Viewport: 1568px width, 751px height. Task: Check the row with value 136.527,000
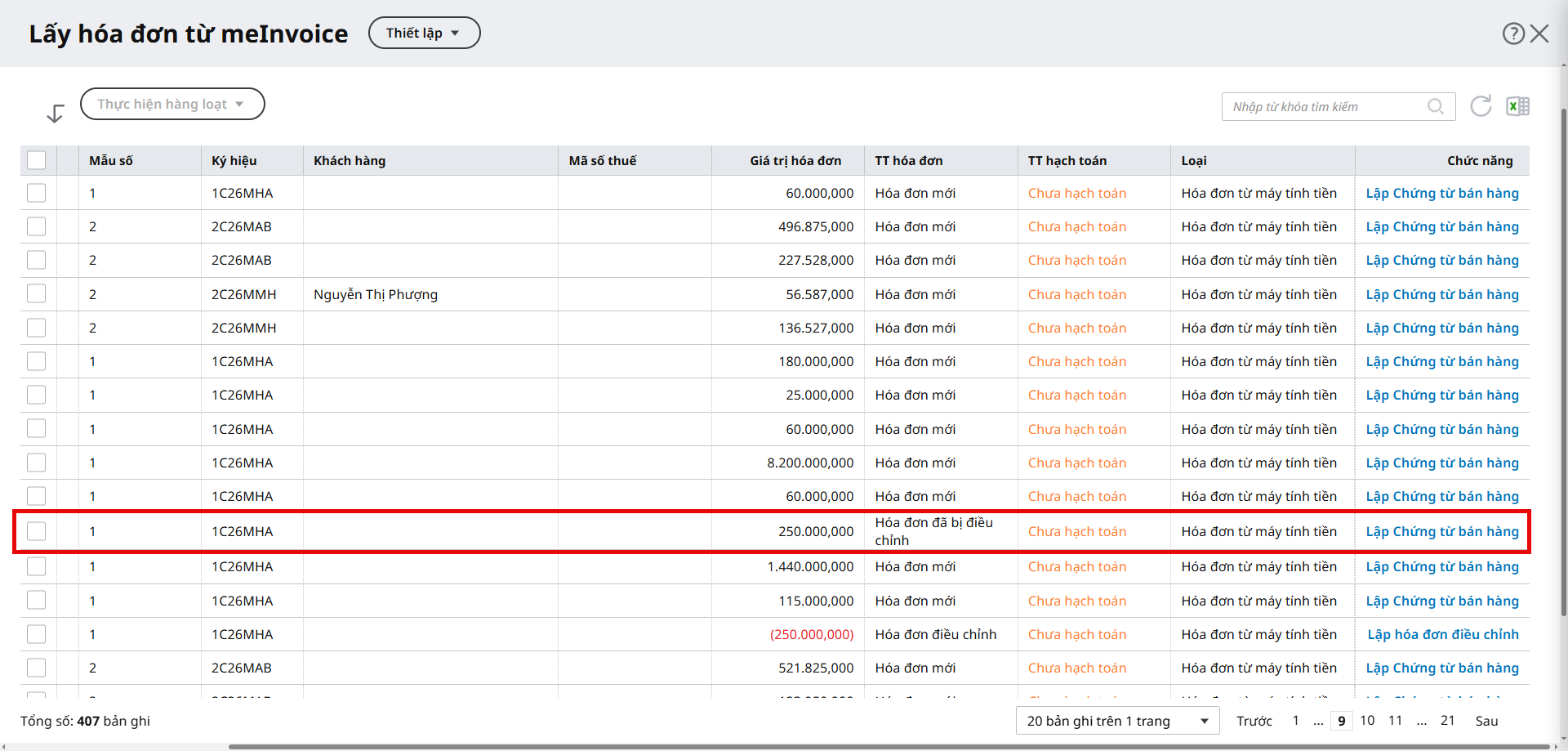pos(37,328)
